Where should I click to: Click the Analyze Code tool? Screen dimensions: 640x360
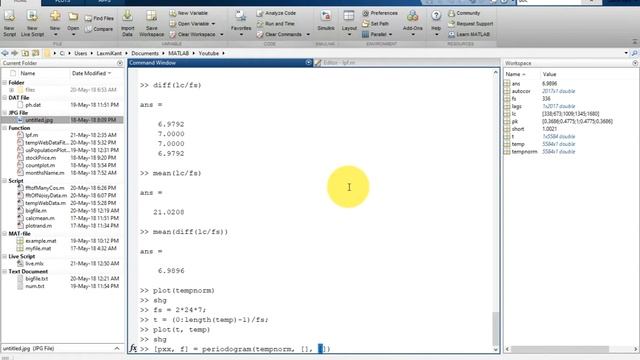276,13
